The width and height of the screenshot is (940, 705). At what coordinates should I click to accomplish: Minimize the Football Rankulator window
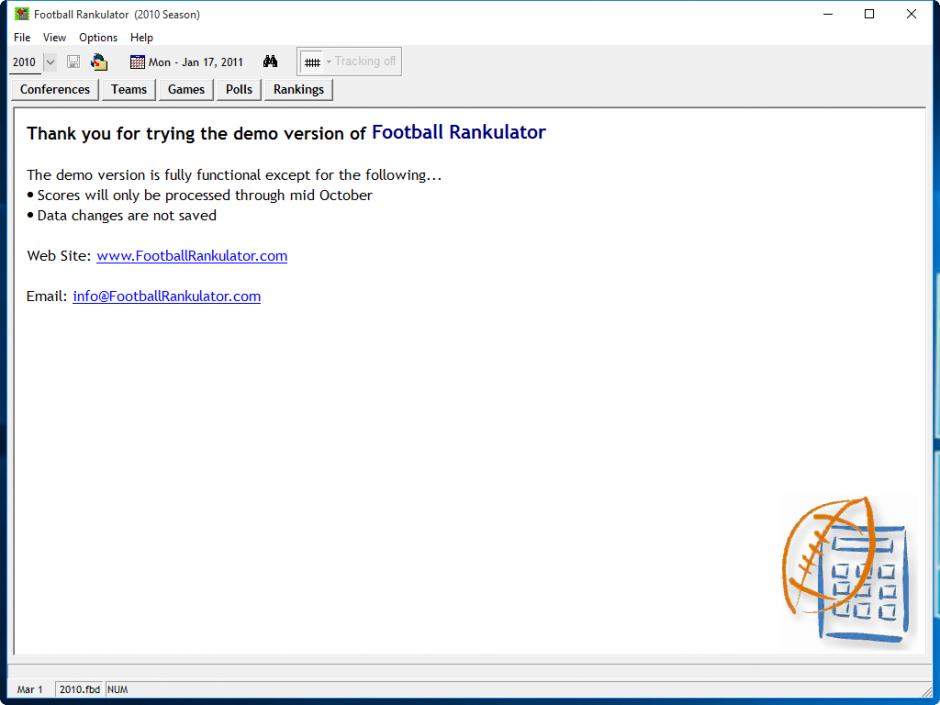tap(828, 14)
